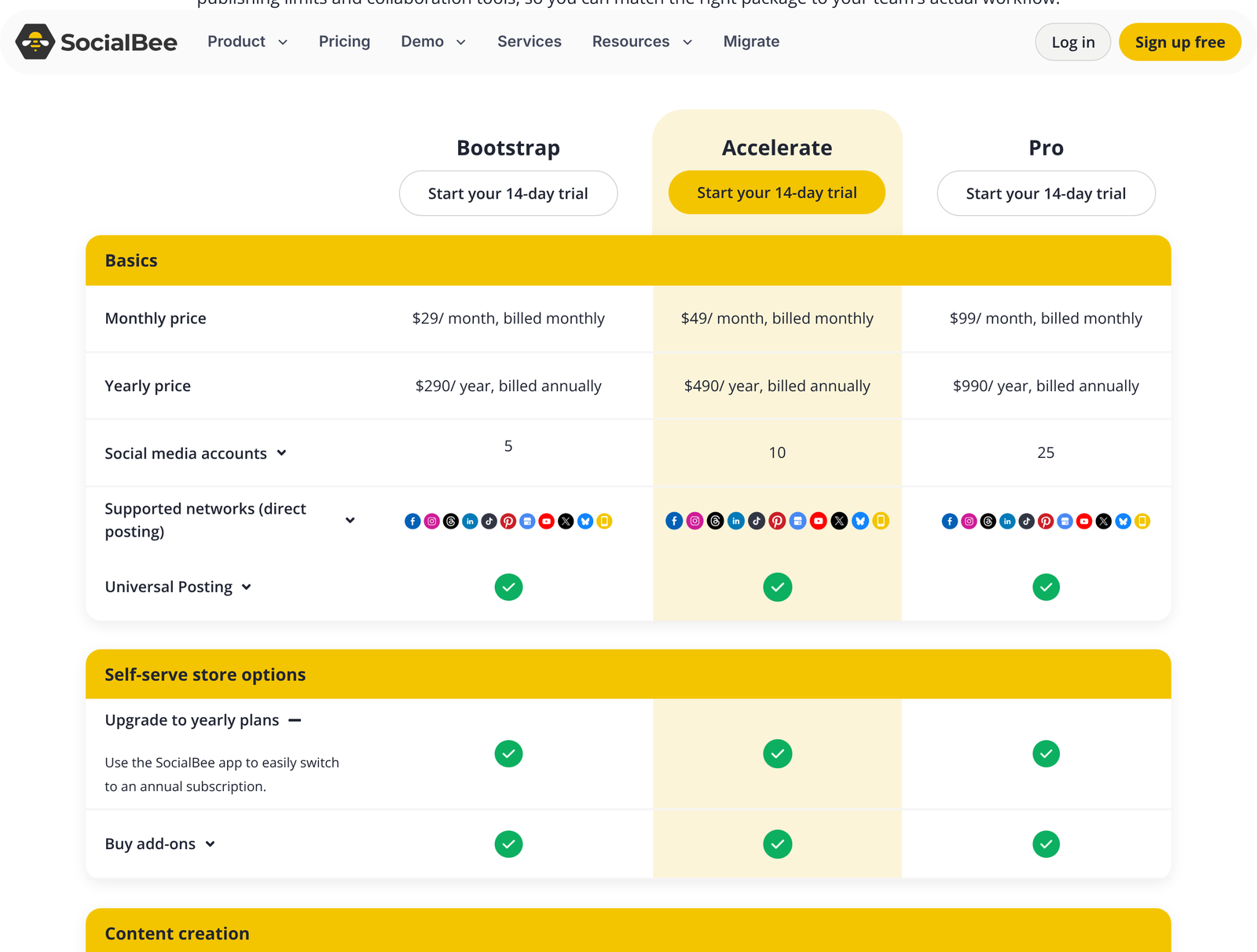The width and height of the screenshot is (1257, 952).
Task: Start 14-day trial for Accelerate plan
Action: 777,192
